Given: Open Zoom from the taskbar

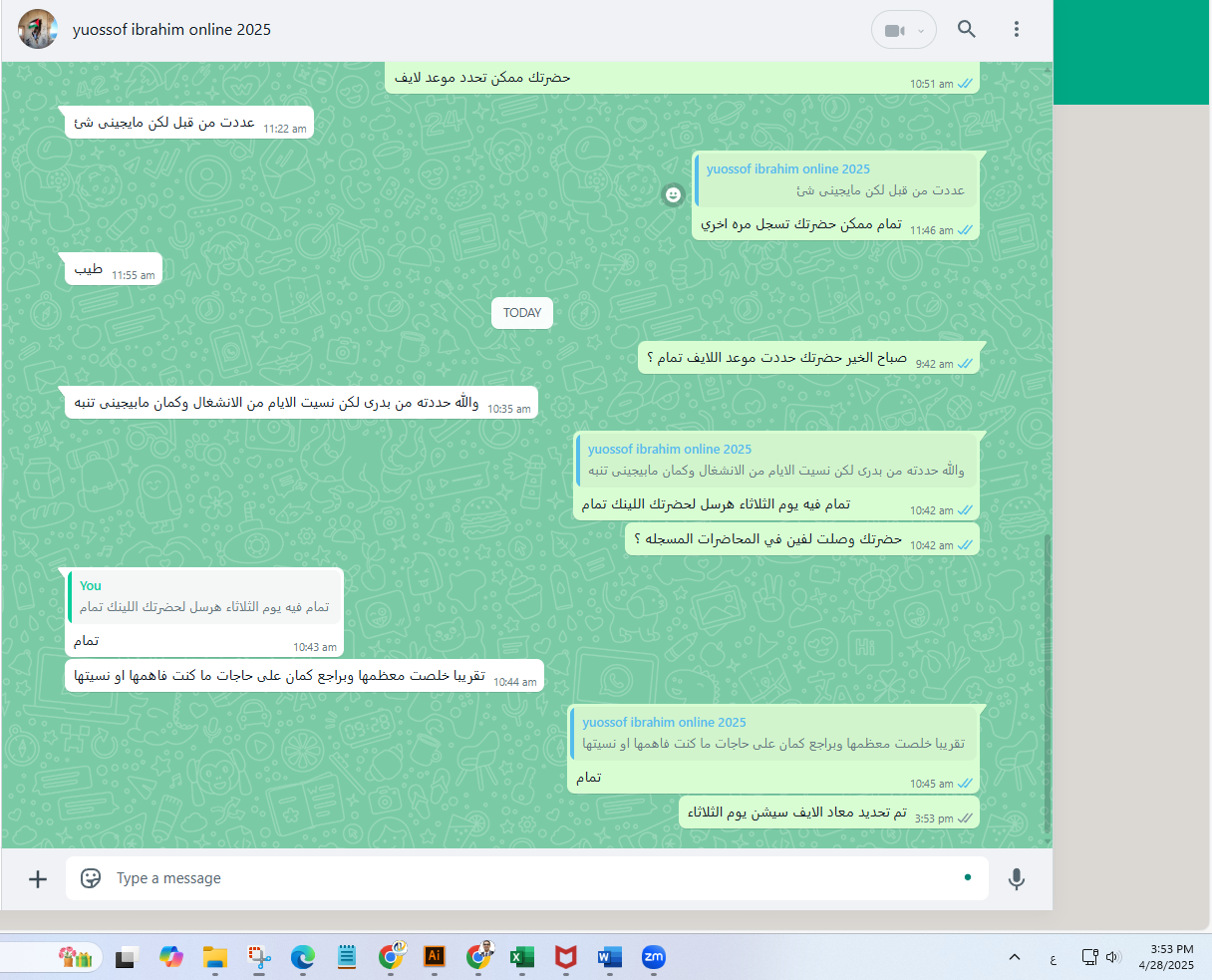Looking at the screenshot, I should [654, 957].
